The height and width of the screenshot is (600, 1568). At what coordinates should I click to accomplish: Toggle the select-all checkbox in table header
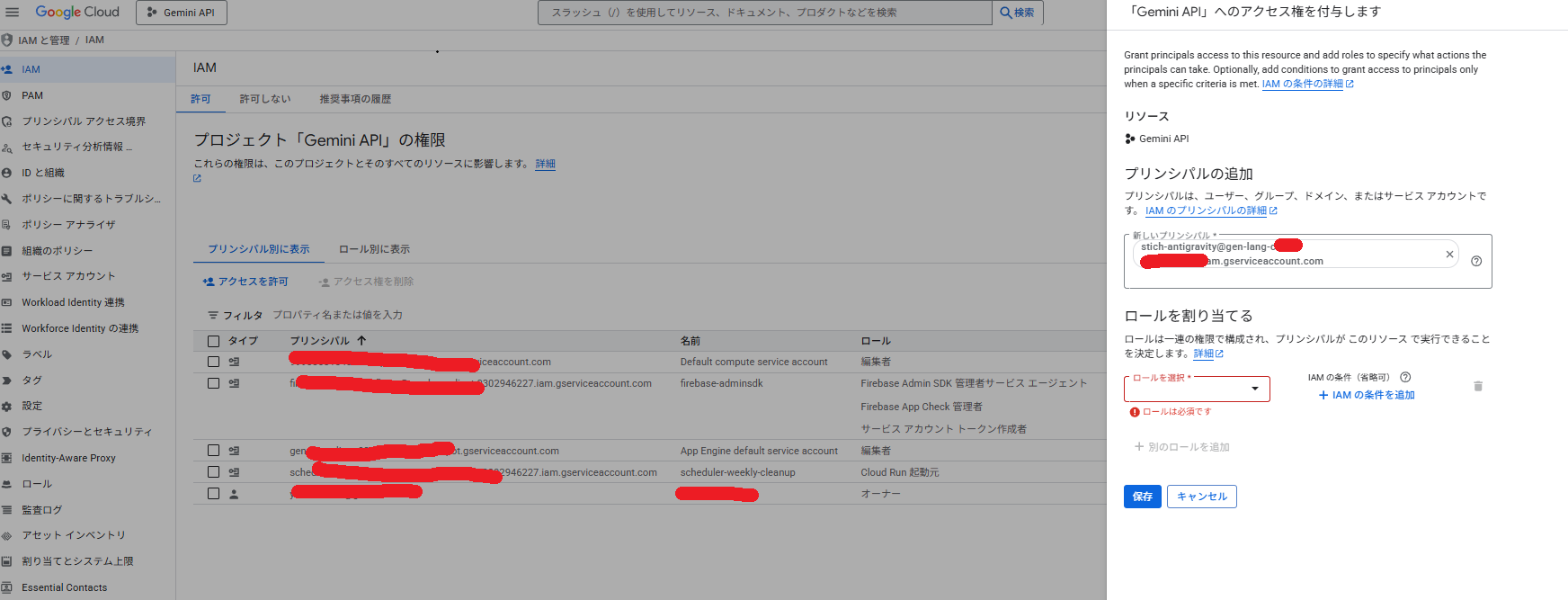click(213, 341)
